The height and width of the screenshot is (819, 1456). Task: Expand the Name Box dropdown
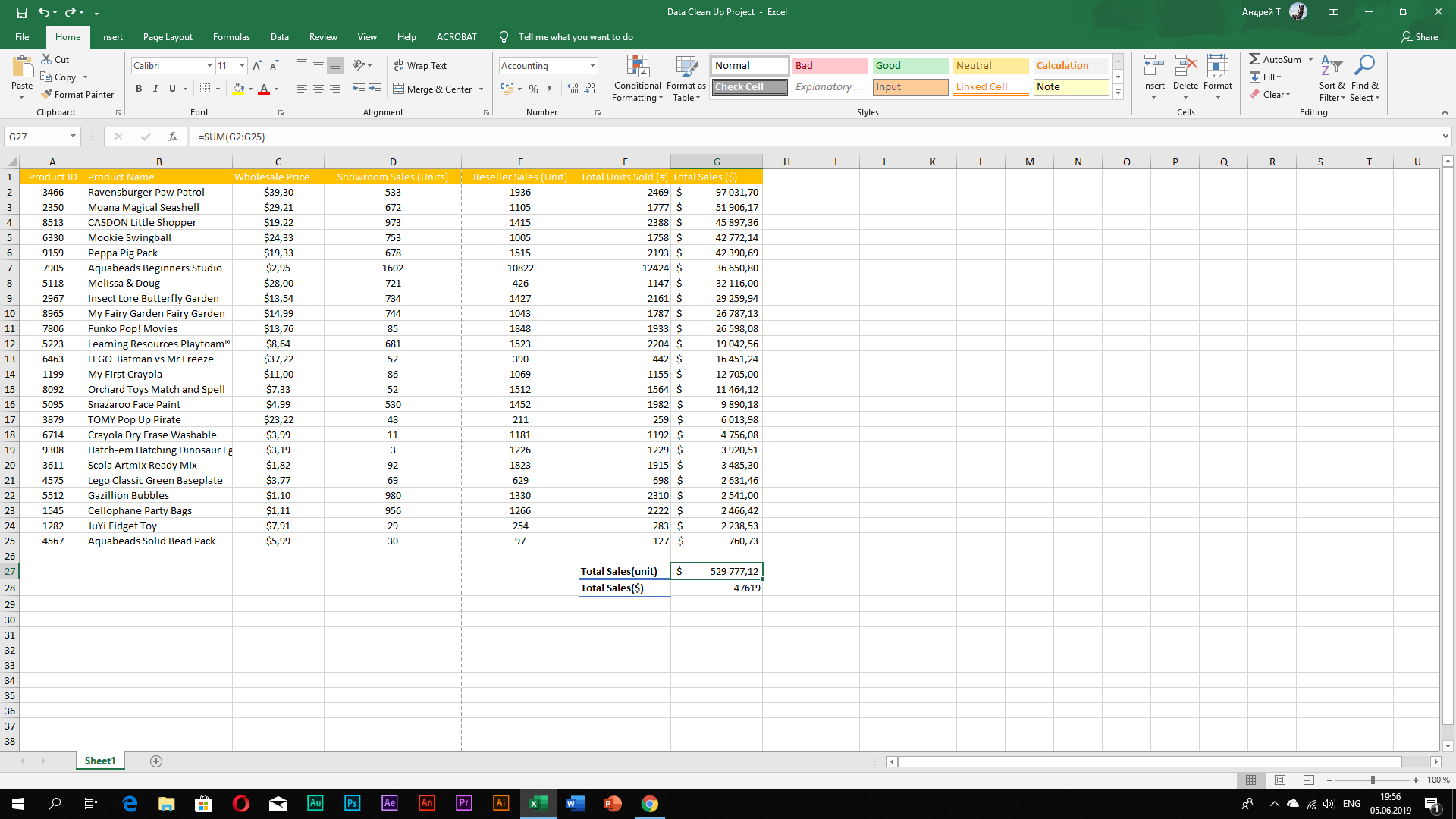click(x=73, y=136)
